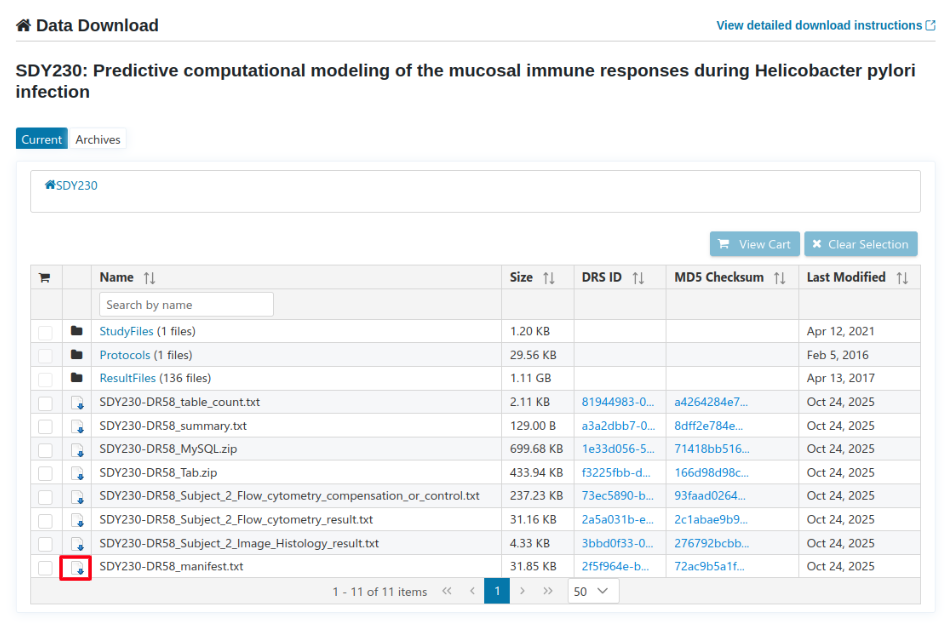Open the page size dropdown showing 50
The image size is (950, 625).
coord(593,591)
